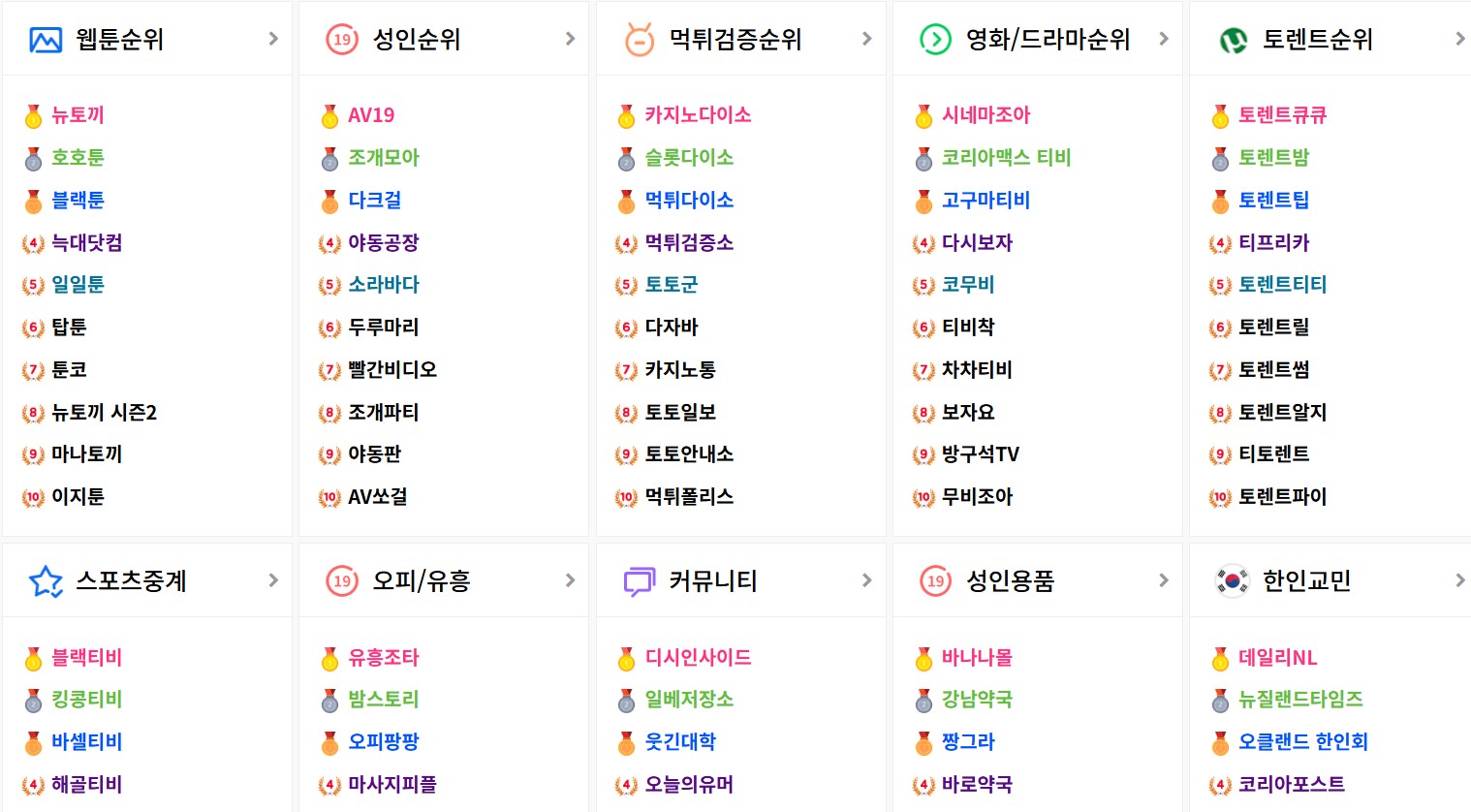Expand the 오피/유흥 section chevron
Image resolution: width=1471 pixels, height=812 pixels.
(x=570, y=580)
